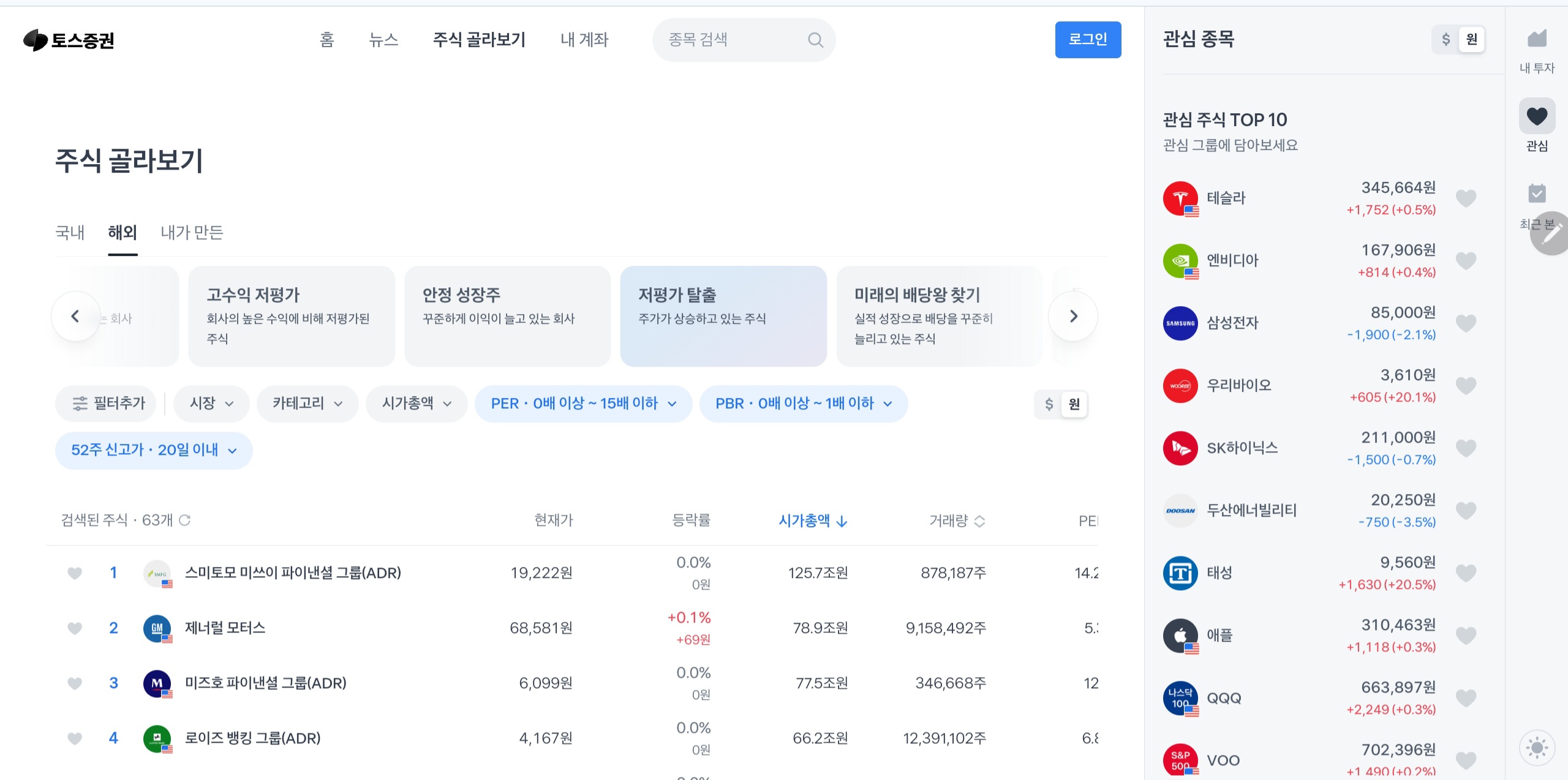Switch to 해외 tab
This screenshot has width=1568, height=780.
pyautogui.click(x=123, y=233)
